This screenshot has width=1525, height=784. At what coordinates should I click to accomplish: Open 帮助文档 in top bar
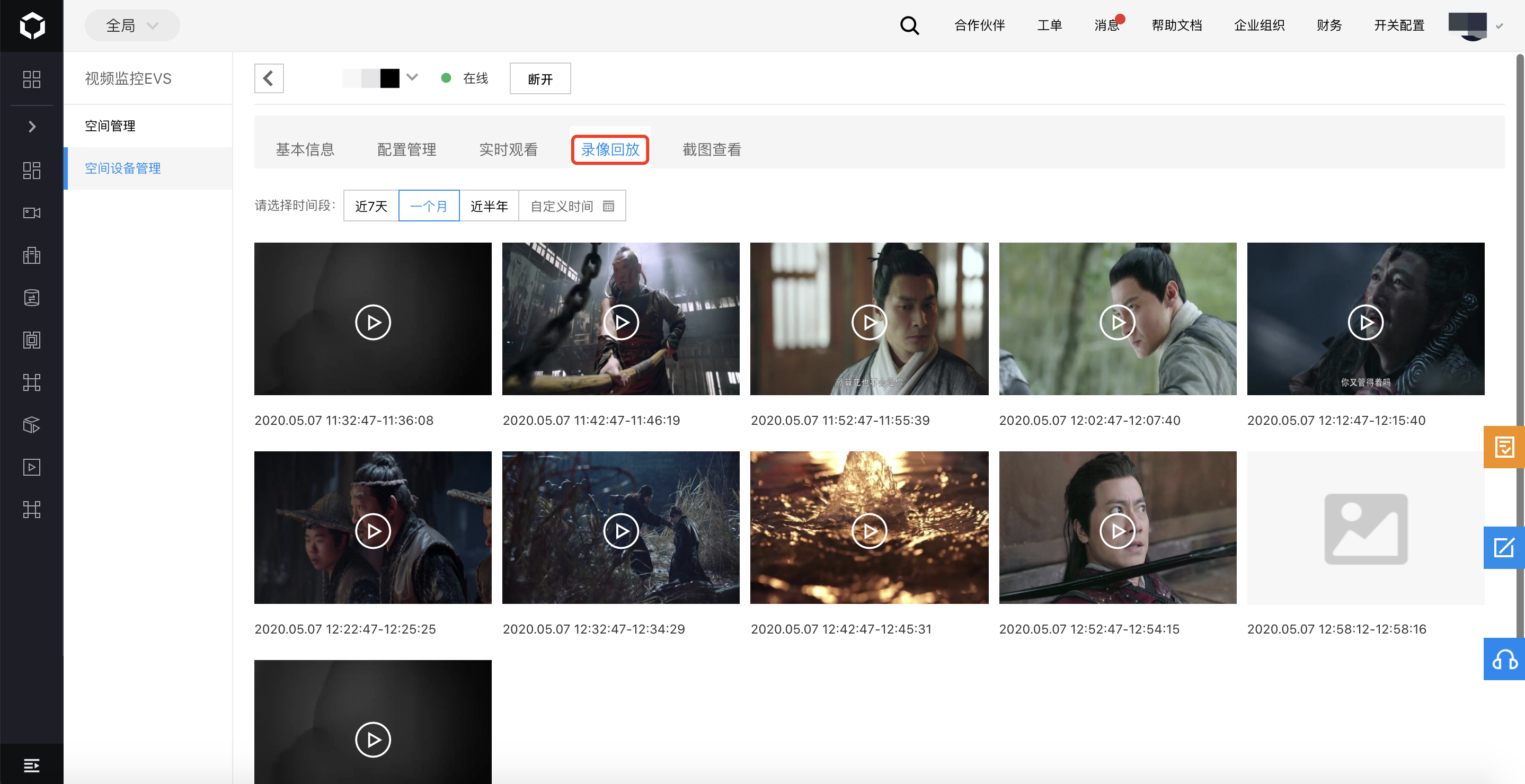(1176, 25)
